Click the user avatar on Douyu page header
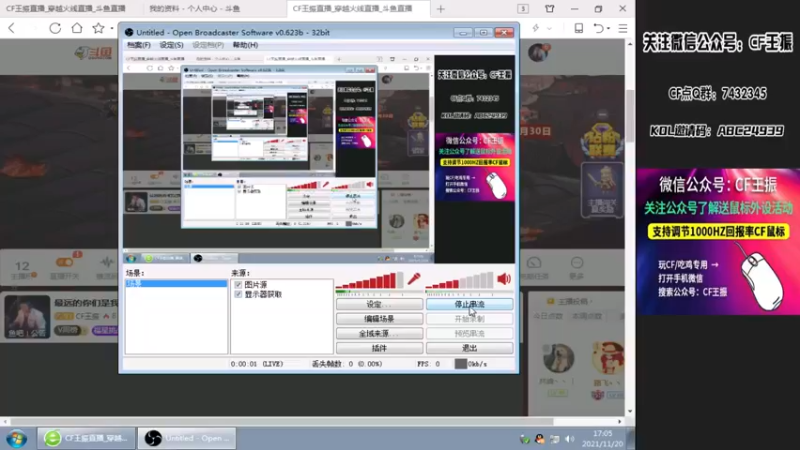The height and width of the screenshot is (450, 800). [x=539, y=53]
